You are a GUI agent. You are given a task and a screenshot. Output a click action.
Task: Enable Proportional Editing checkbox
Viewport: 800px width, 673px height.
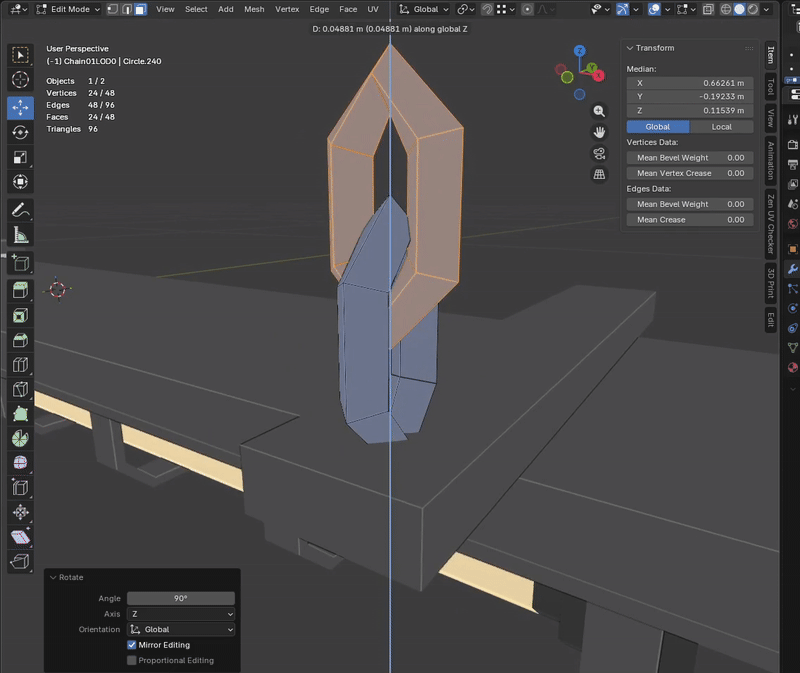pos(132,660)
